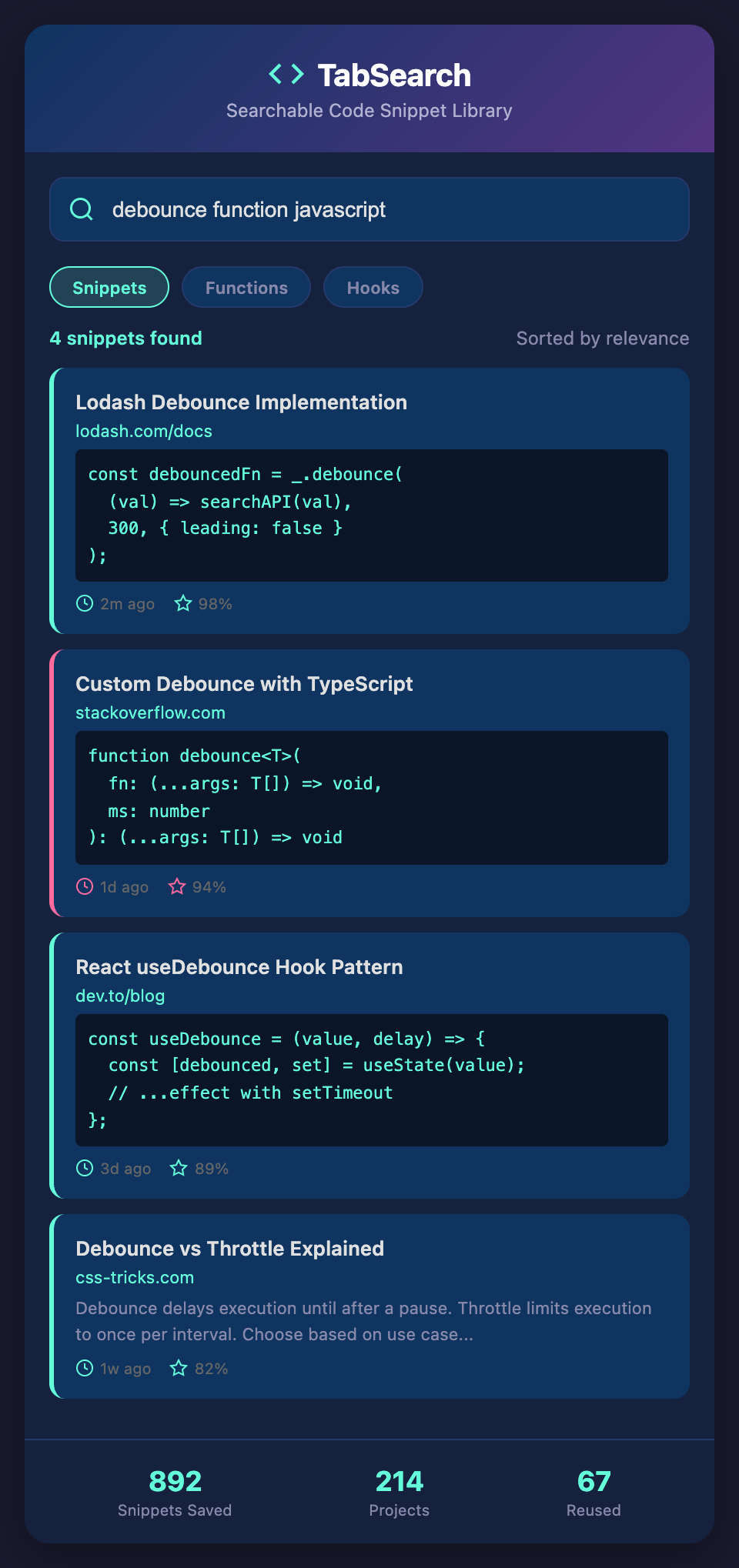Click the magnifying glass search icon
Viewport: 739px width, 1568px height.
[x=82, y=209]
